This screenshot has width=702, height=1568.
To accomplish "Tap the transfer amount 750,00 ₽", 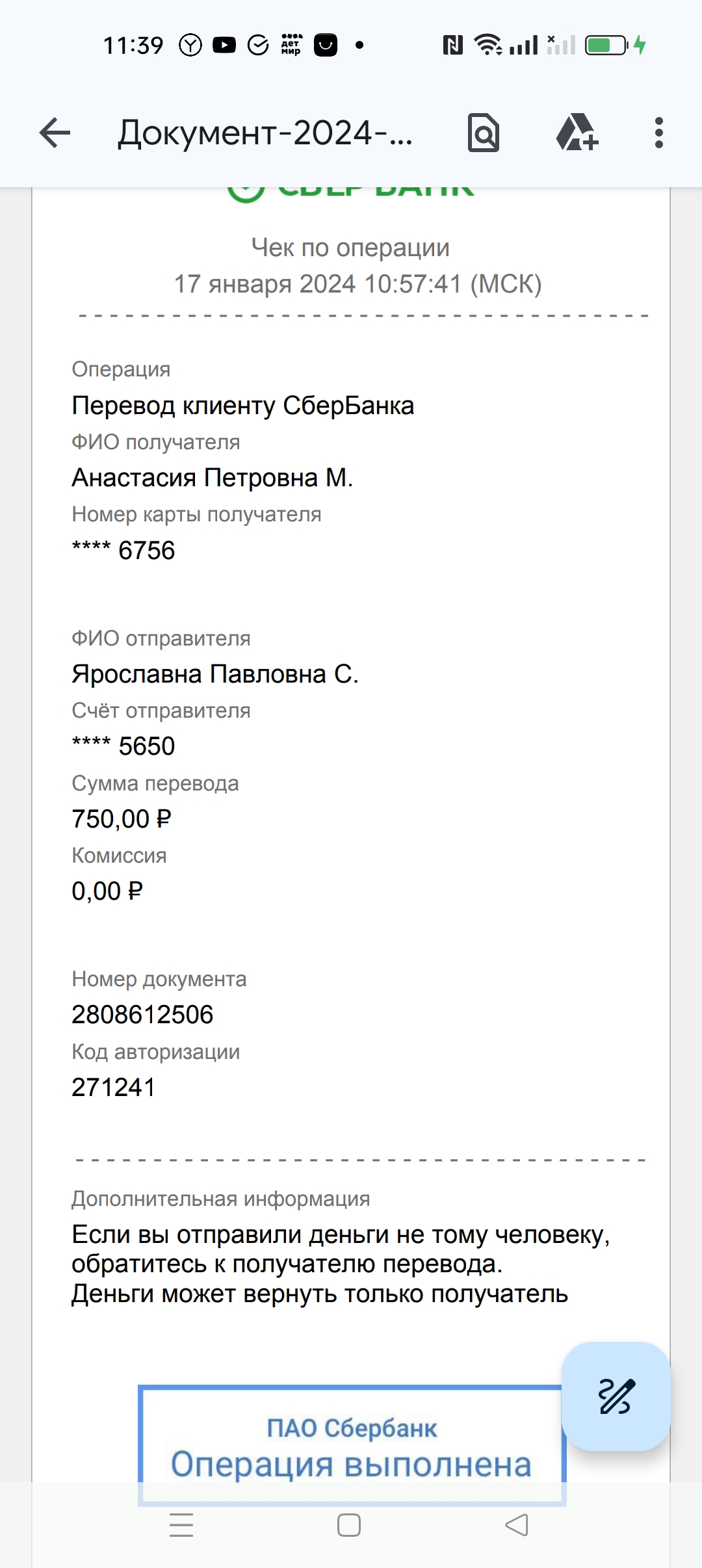I will (121, 819).
